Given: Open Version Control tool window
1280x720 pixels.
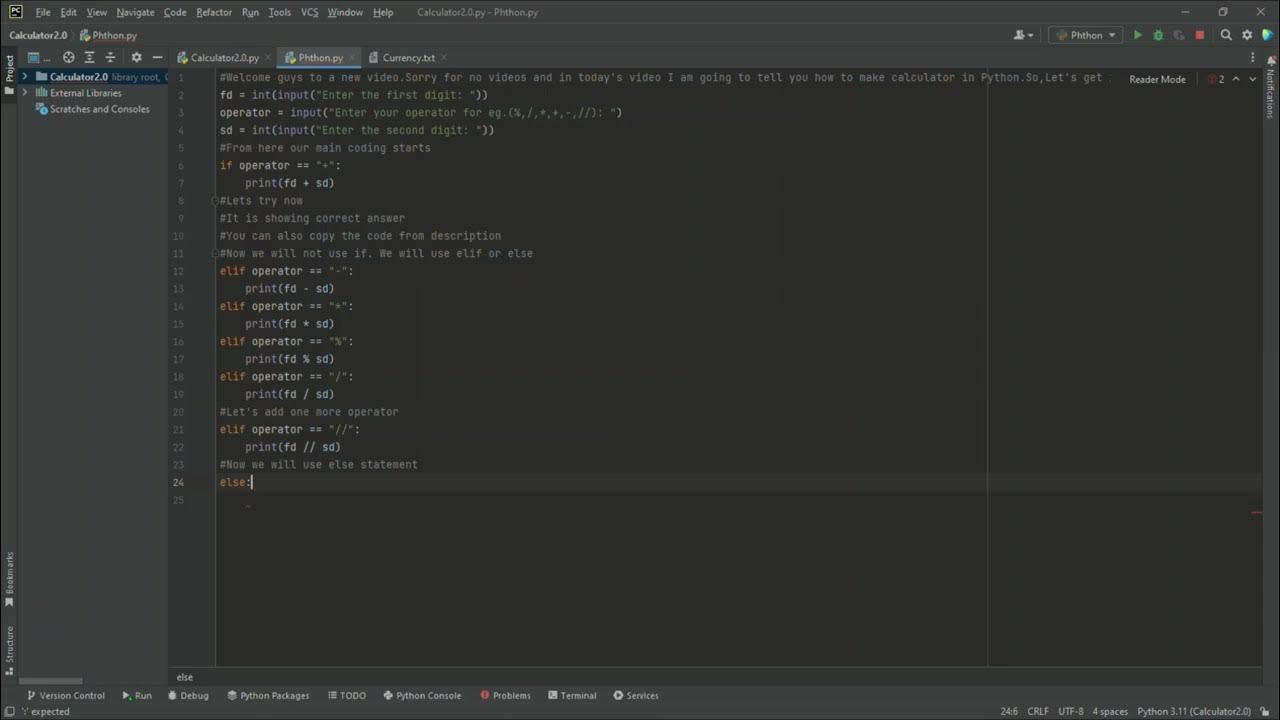Looking at the screenshot, I should (66, 695).
